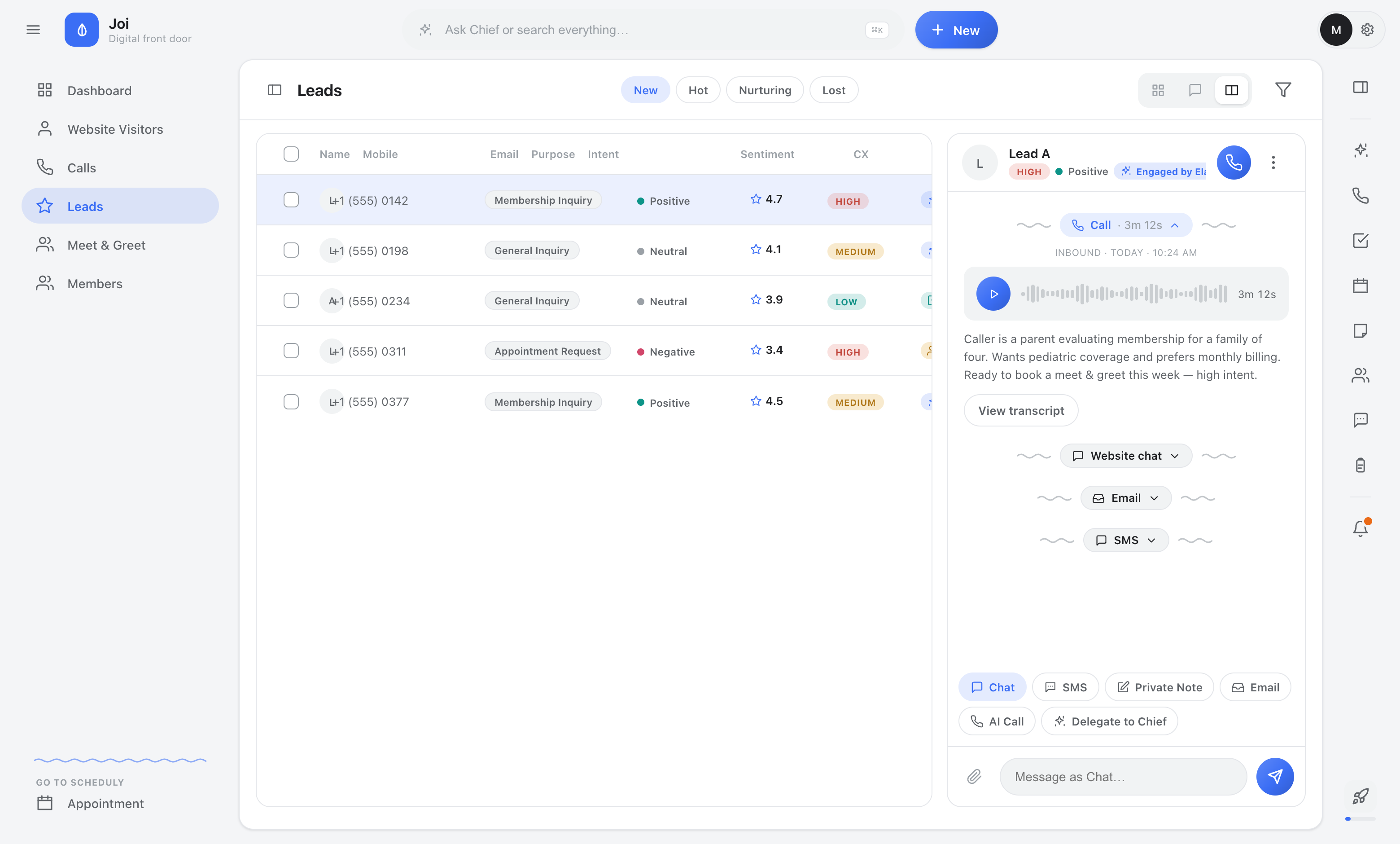The height and width of the screenshot is (844, 1400).
Task: Open the calendar icon in right rail
Action: tap(1360, 286)
